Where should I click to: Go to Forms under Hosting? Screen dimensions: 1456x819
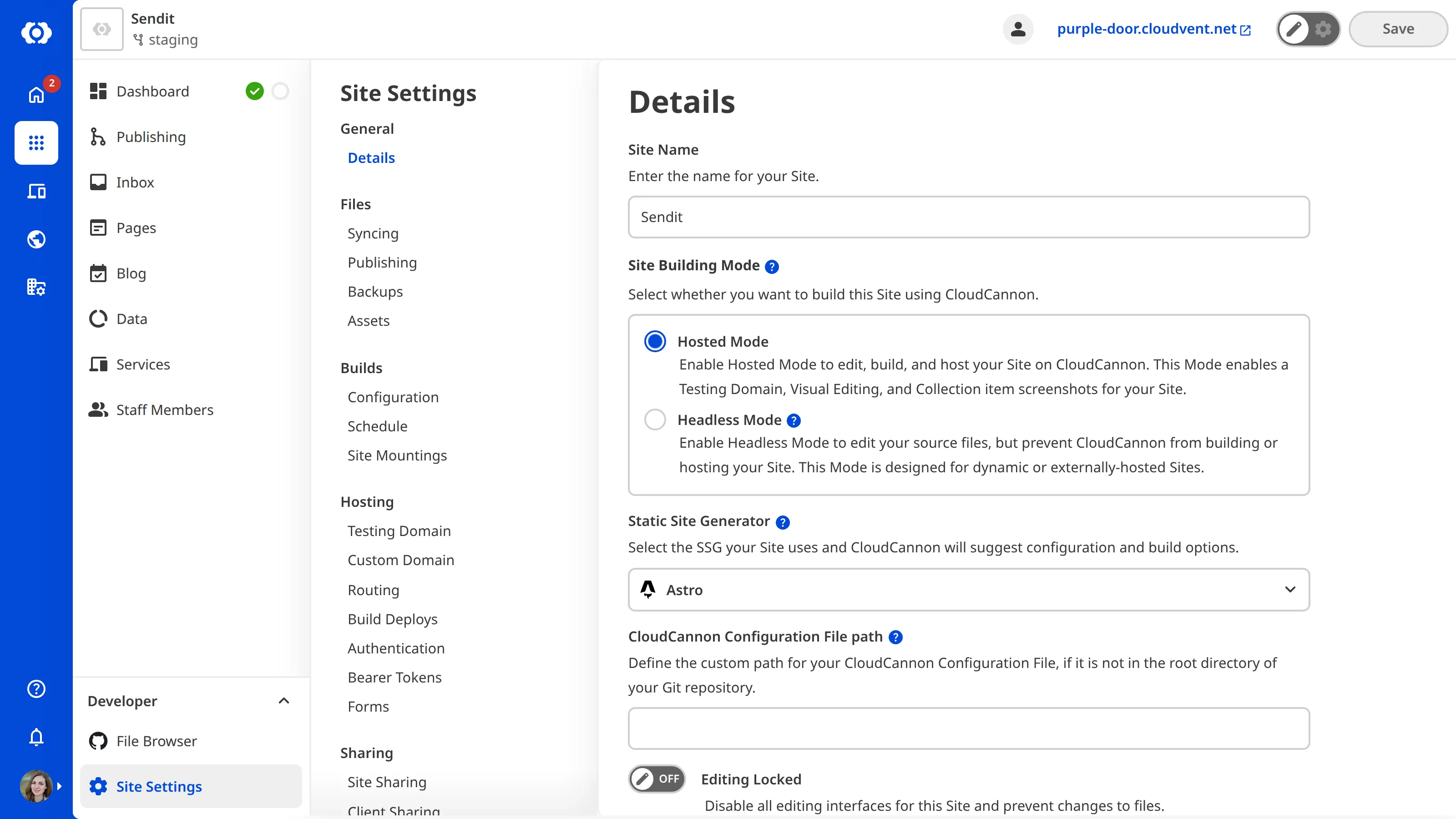[368, 707]
